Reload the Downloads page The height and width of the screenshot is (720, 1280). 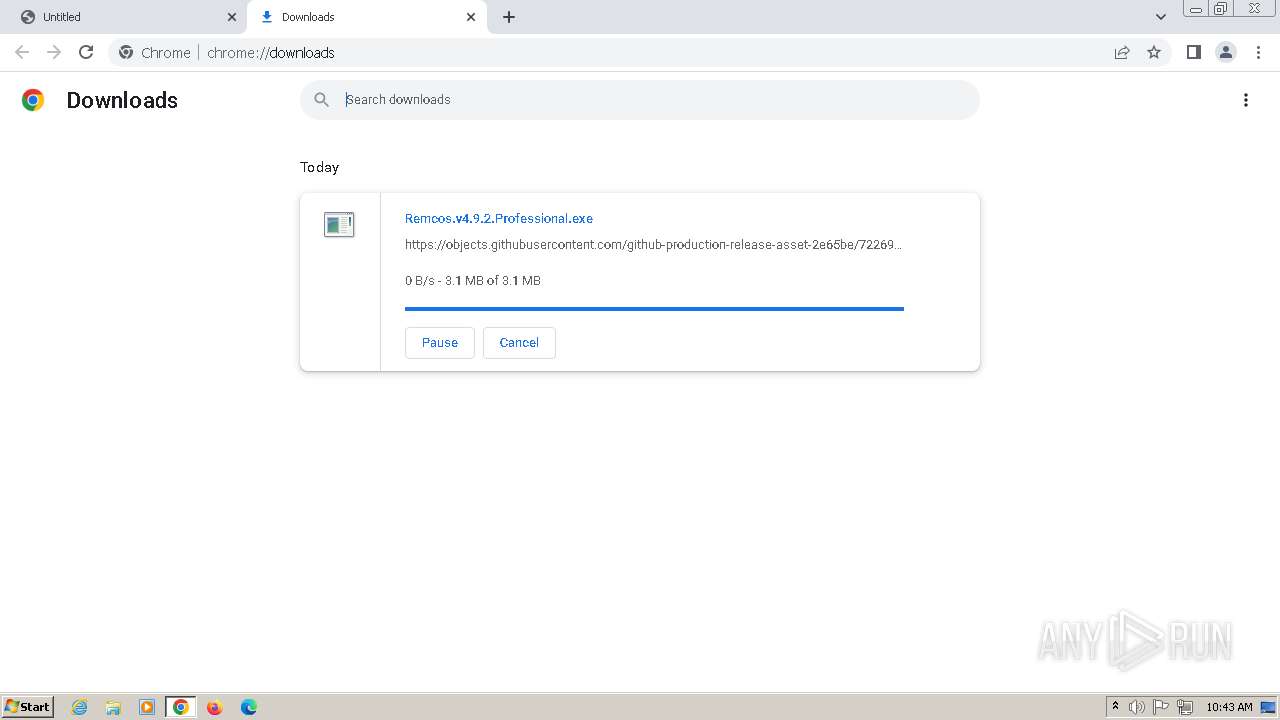86,52
